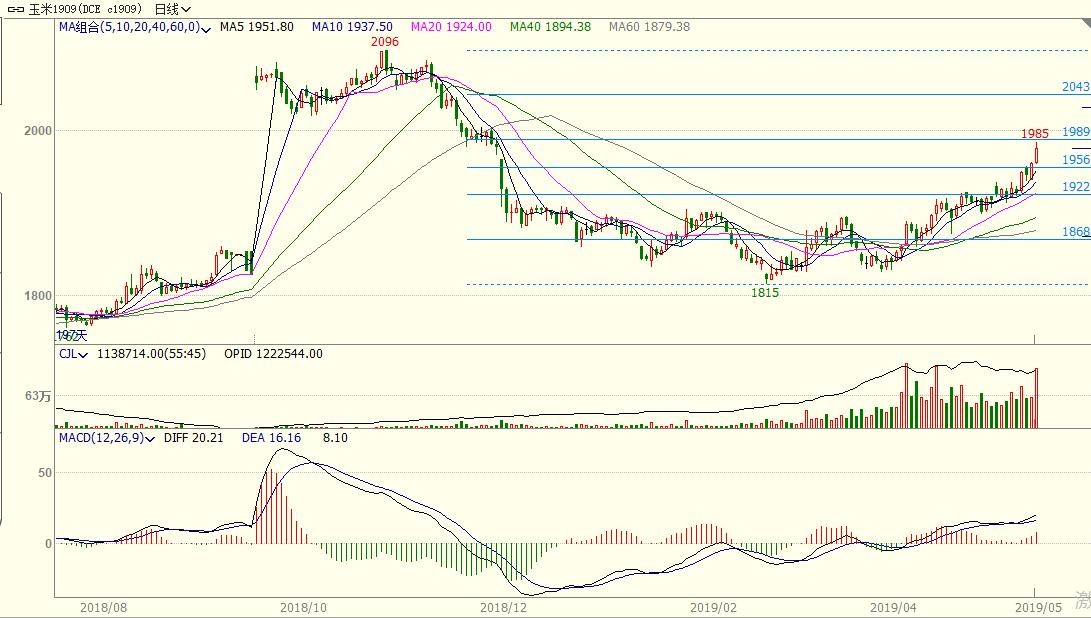
Task: Select the 1922 retracement level label
Action: pos(1075,187)
